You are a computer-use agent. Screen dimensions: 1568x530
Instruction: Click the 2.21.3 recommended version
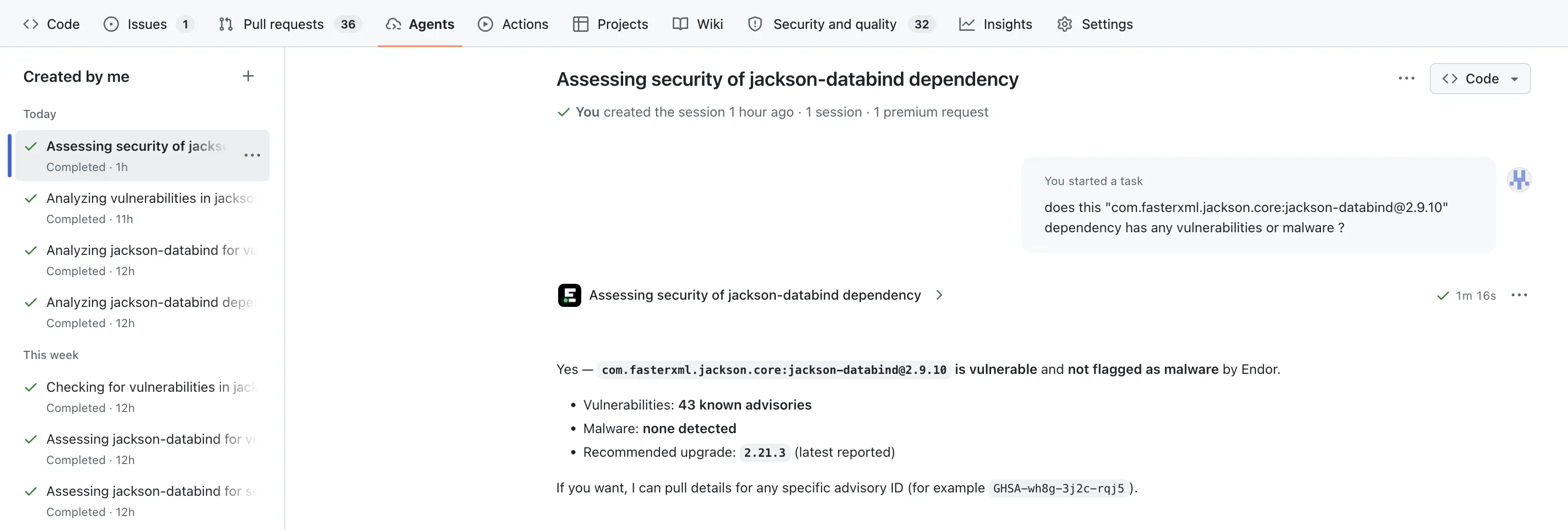point(765,452)
